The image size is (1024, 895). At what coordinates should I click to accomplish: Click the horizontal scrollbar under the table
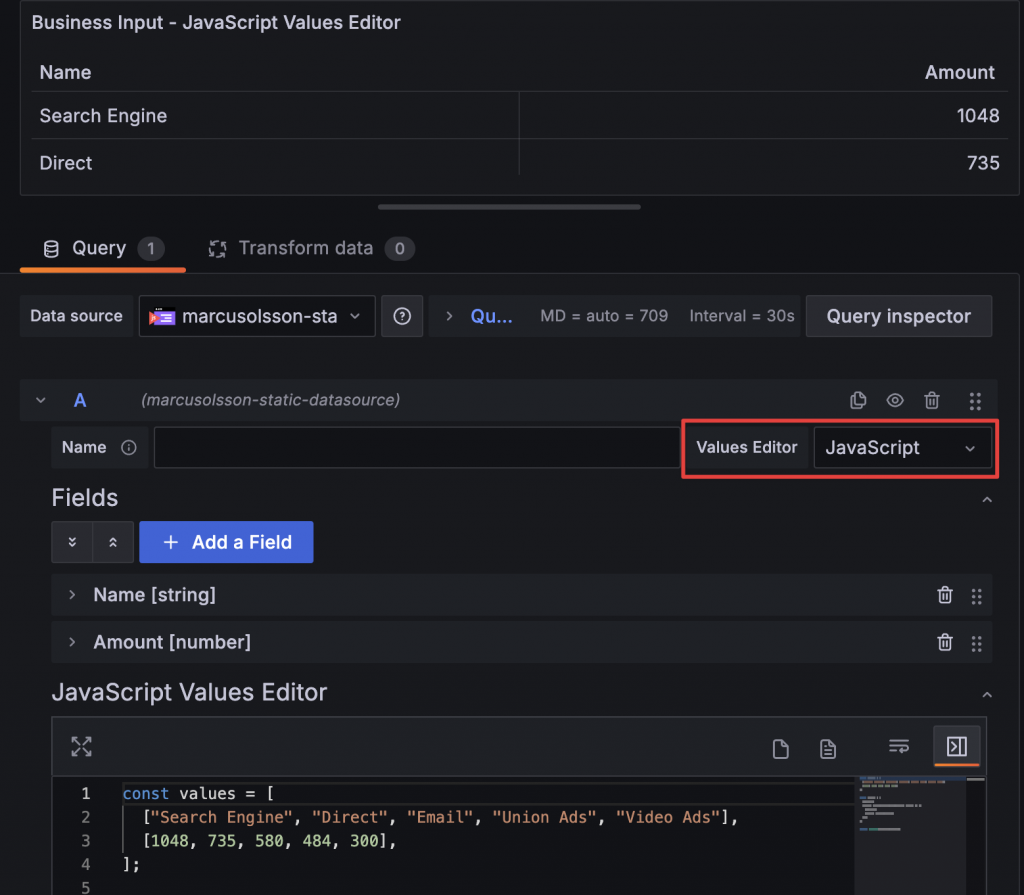[509, 207]
